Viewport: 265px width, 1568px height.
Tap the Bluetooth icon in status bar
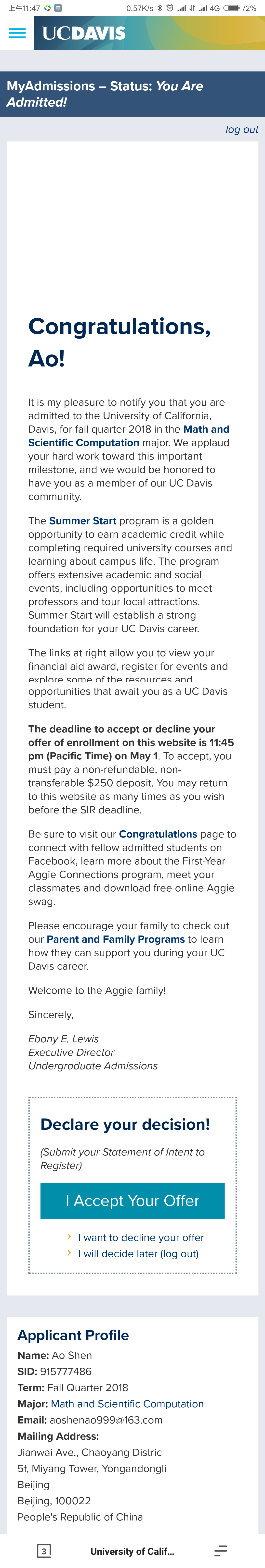(159, 8)
